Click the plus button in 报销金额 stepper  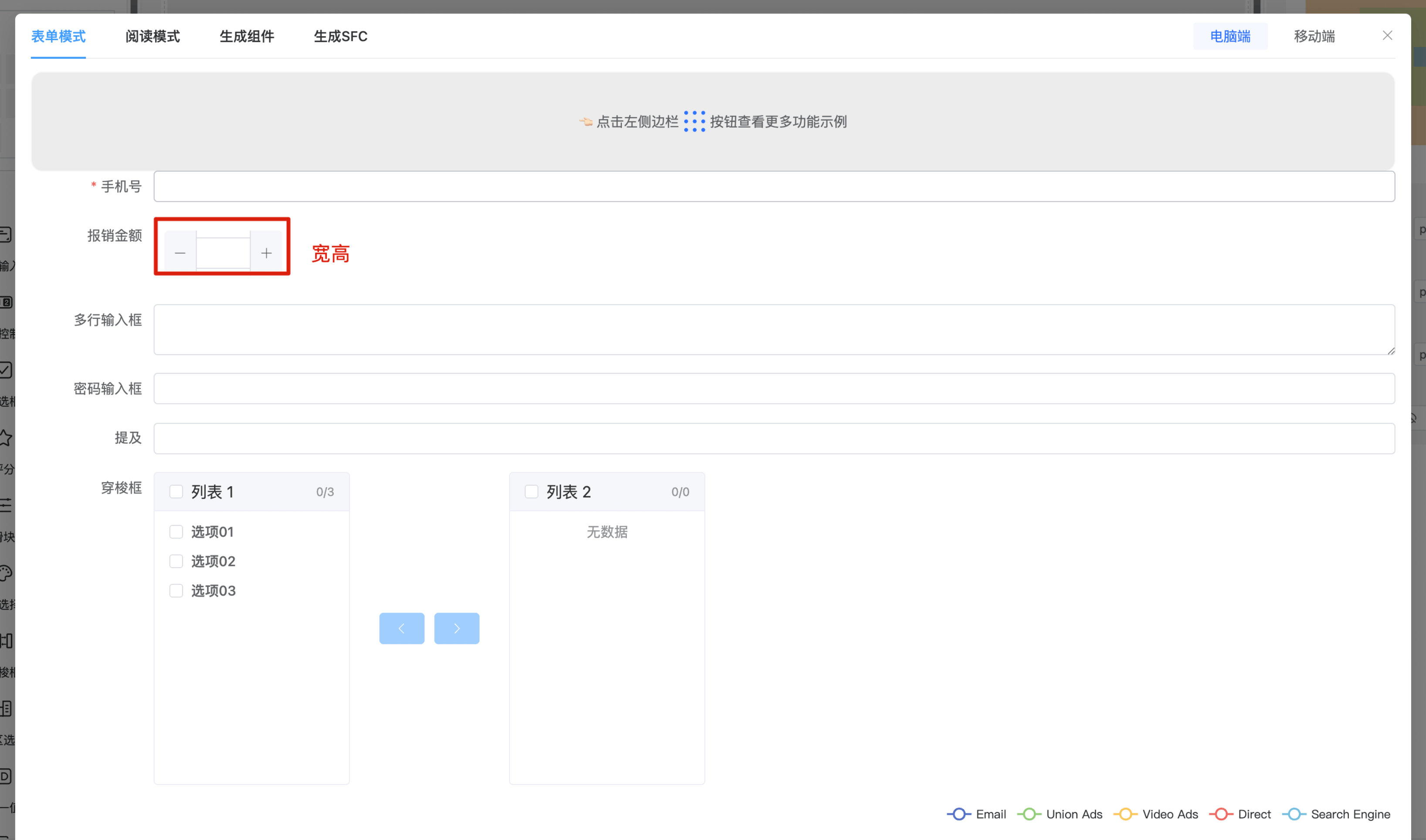tap(266, 253)
